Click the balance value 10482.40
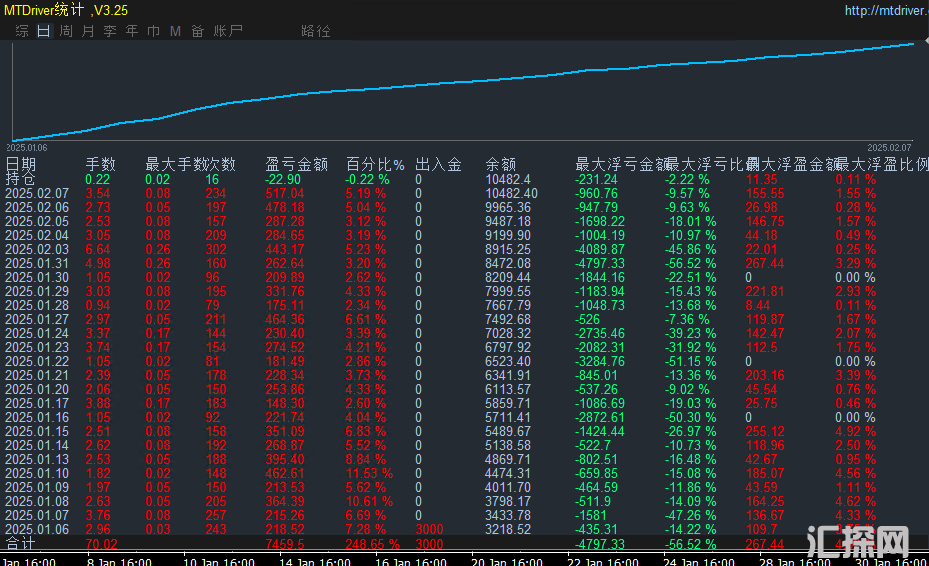Image resolution: width=929 pixels, height=566 pixels. point(511,193)
